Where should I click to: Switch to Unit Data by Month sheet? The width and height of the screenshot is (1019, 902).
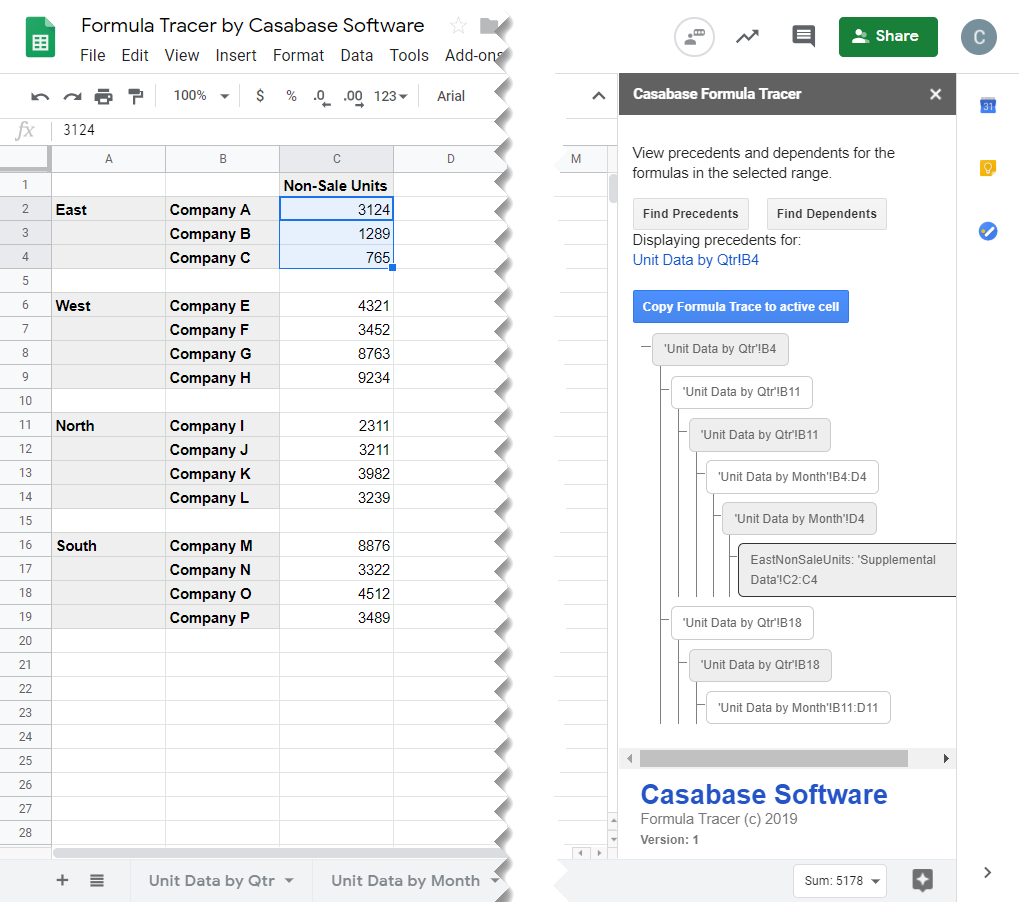[x=405, y=881]
